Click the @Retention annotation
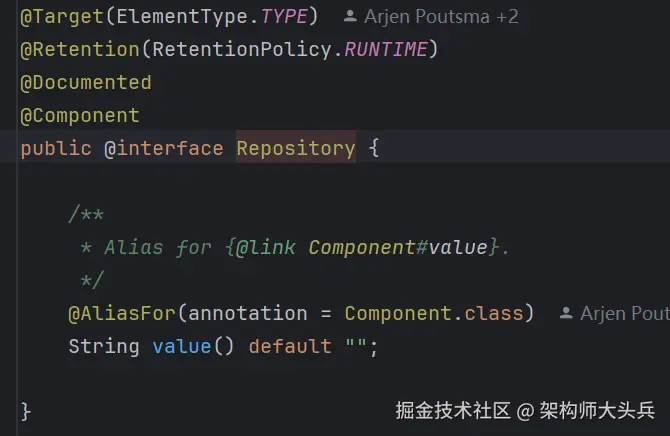The height and width of the screenshot is (436, 670). [80, 50]
